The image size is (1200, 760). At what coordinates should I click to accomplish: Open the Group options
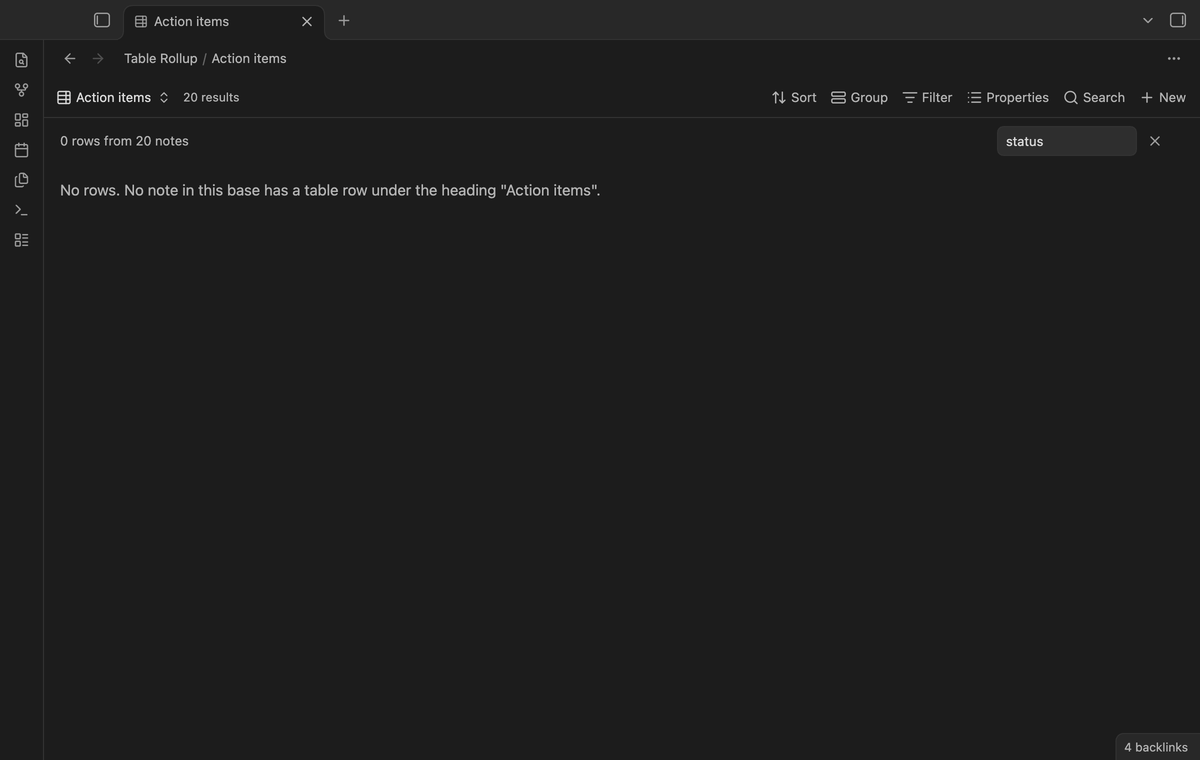coord(859,97)
